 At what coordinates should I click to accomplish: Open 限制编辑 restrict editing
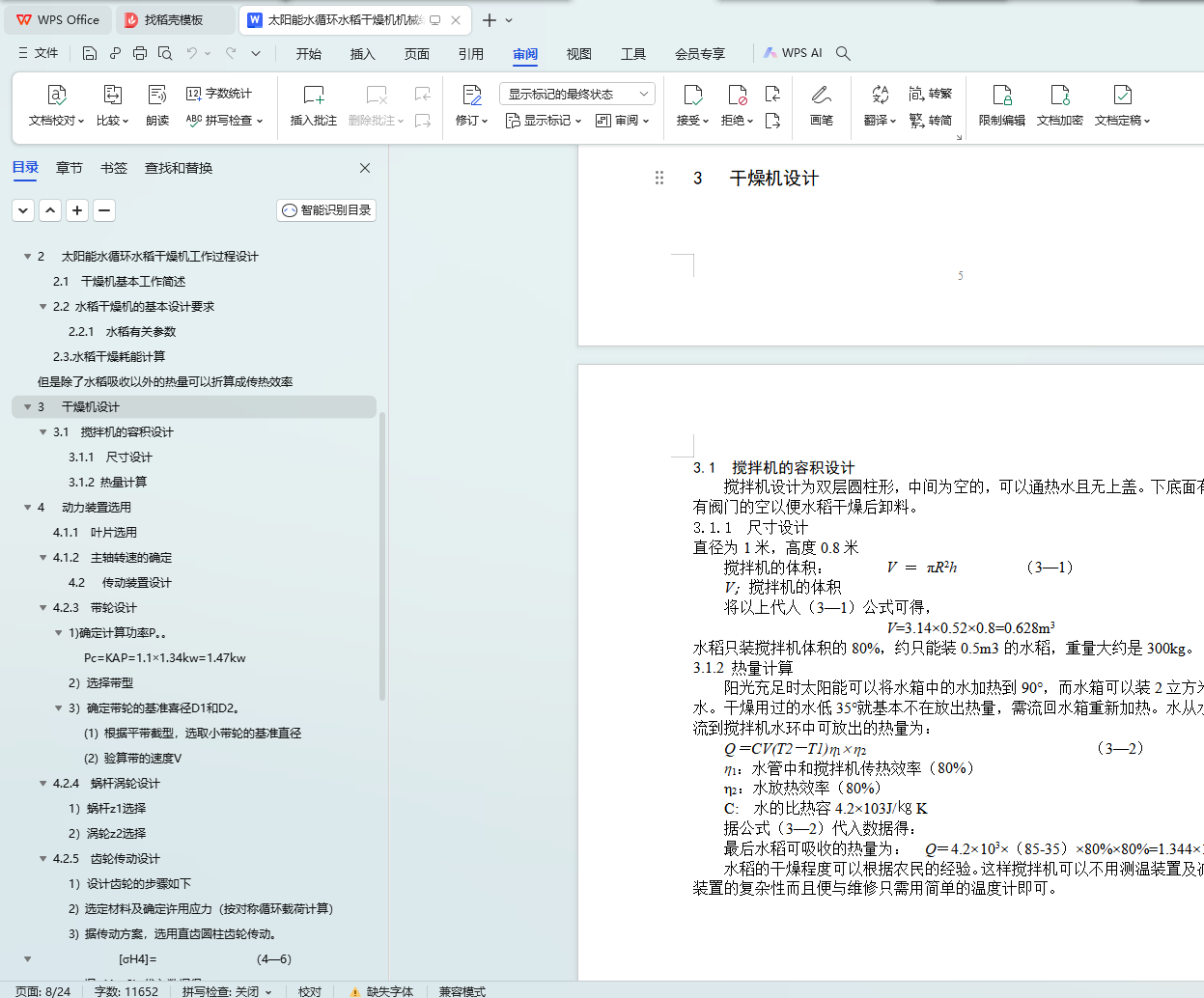pos(1002,106)
